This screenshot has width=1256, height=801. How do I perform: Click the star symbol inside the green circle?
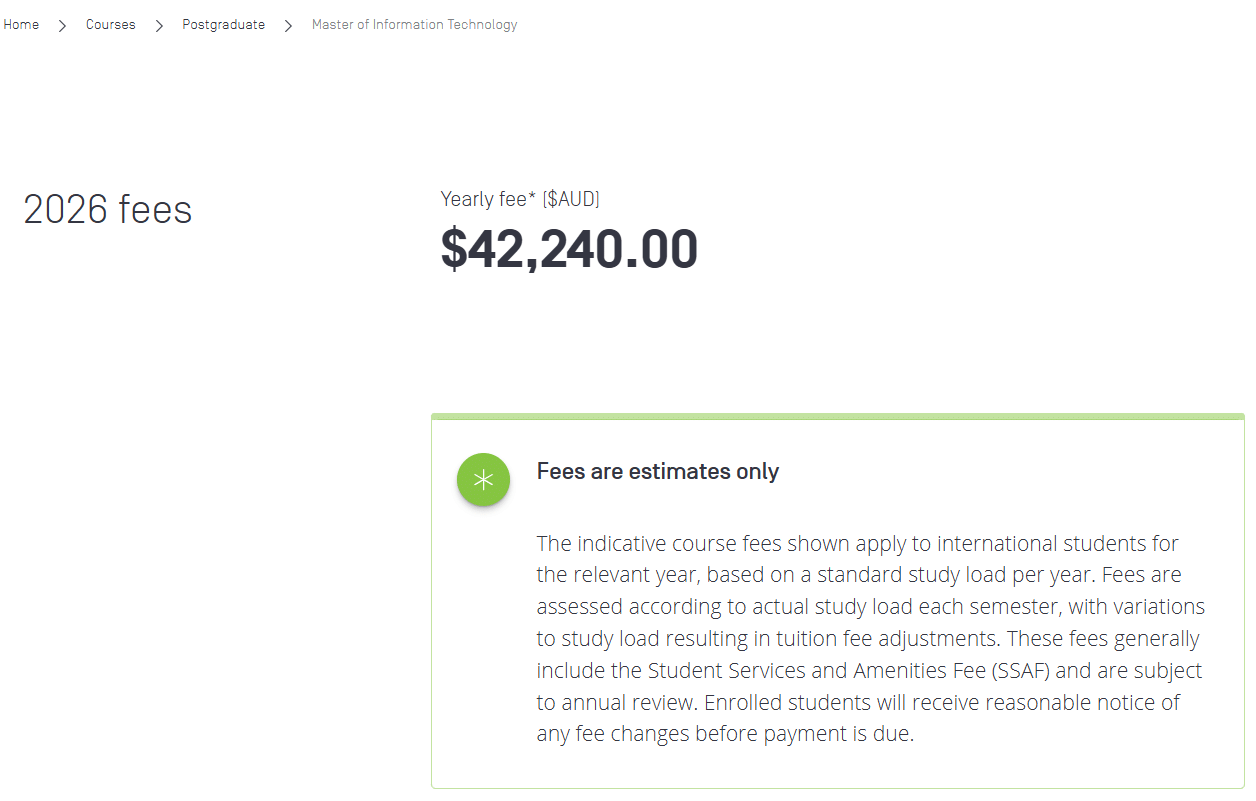pyautogui.click(x=483, y=479)
